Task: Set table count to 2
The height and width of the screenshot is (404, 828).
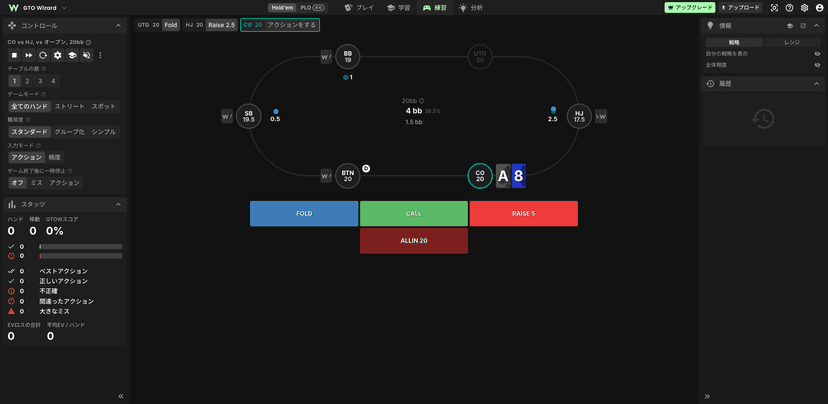Action: click(x=27, y=81)
